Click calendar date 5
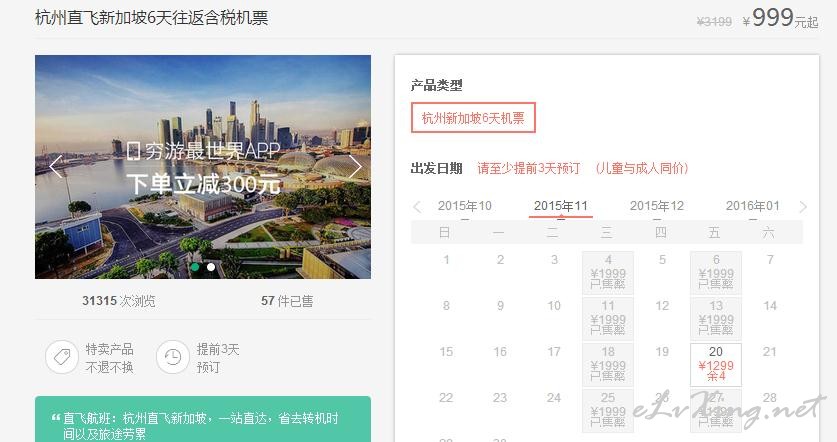Screen dimensions: 837x442 click(662, 260)
